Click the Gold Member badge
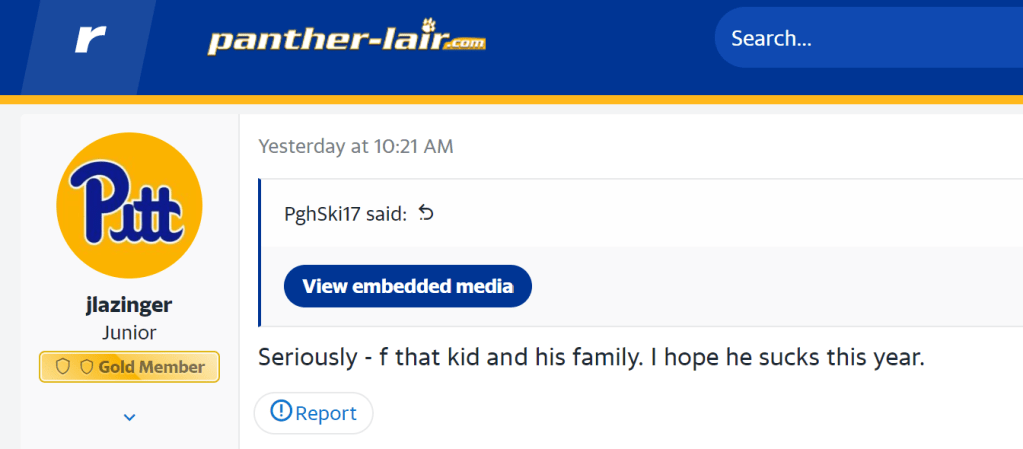 (129, 367)
